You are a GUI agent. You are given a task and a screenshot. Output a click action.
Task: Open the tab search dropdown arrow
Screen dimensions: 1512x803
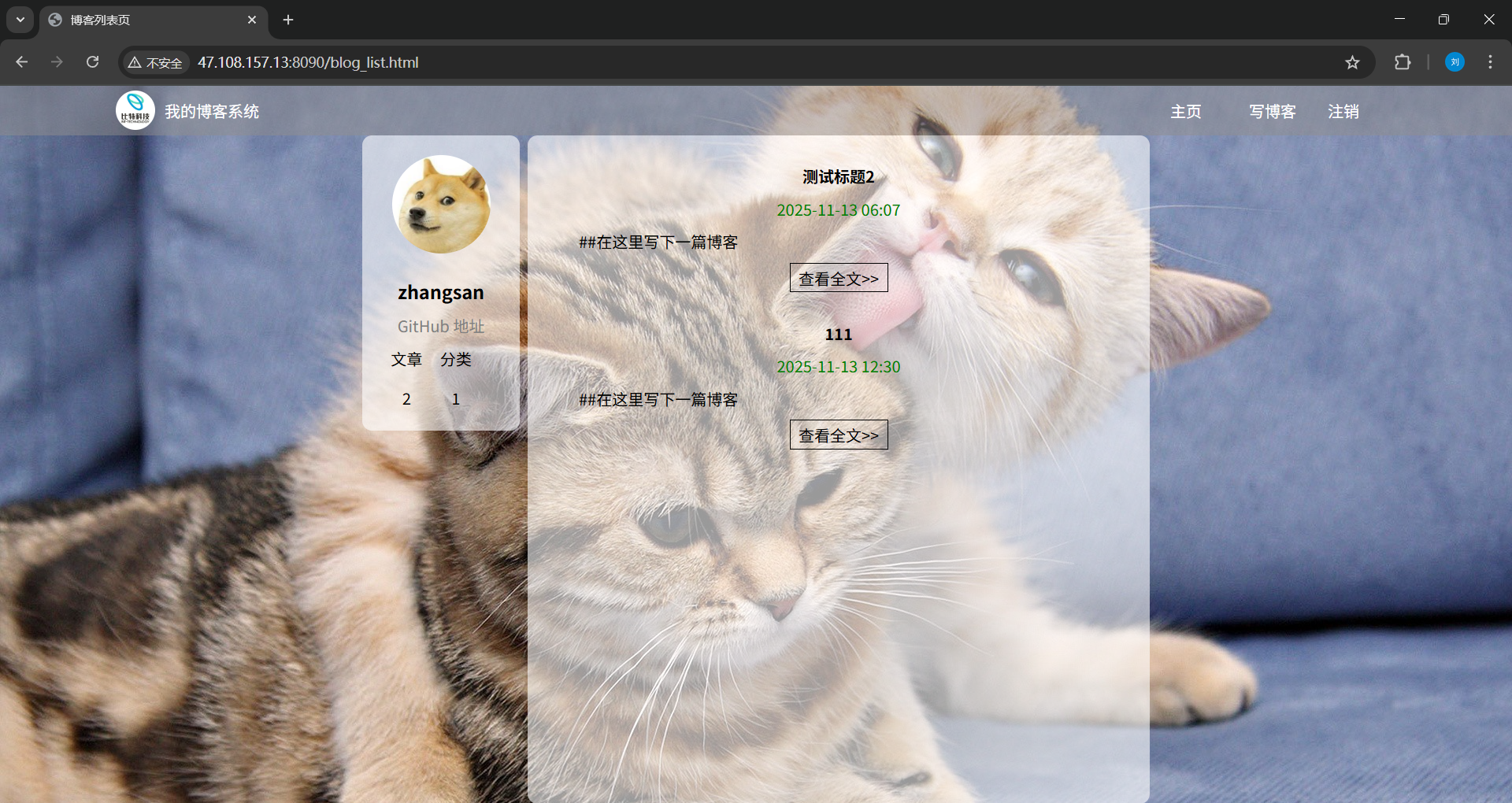pyautogui.click(x=20, y=20)
